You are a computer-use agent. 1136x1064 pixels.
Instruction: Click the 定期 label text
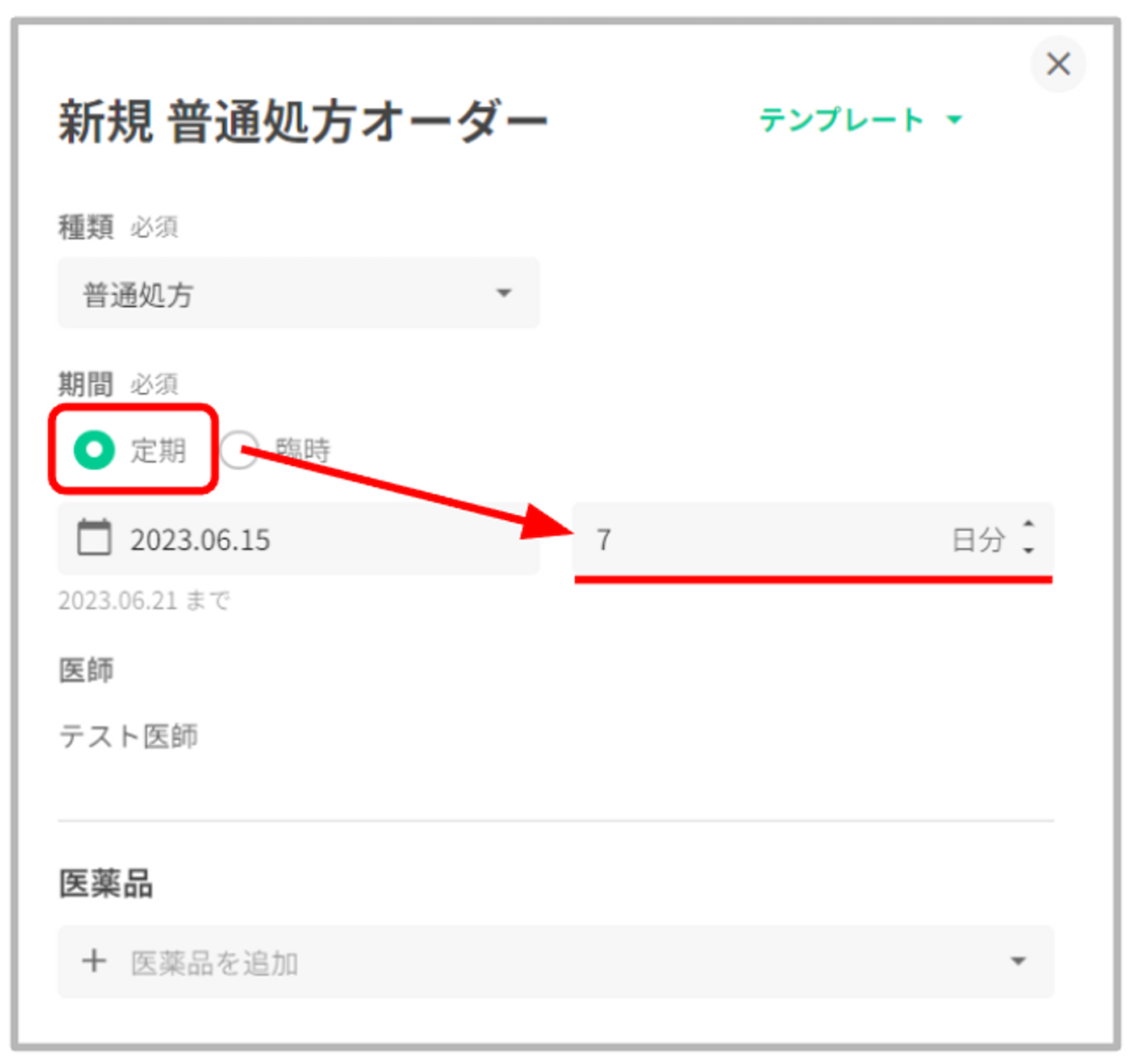[158, 450]
